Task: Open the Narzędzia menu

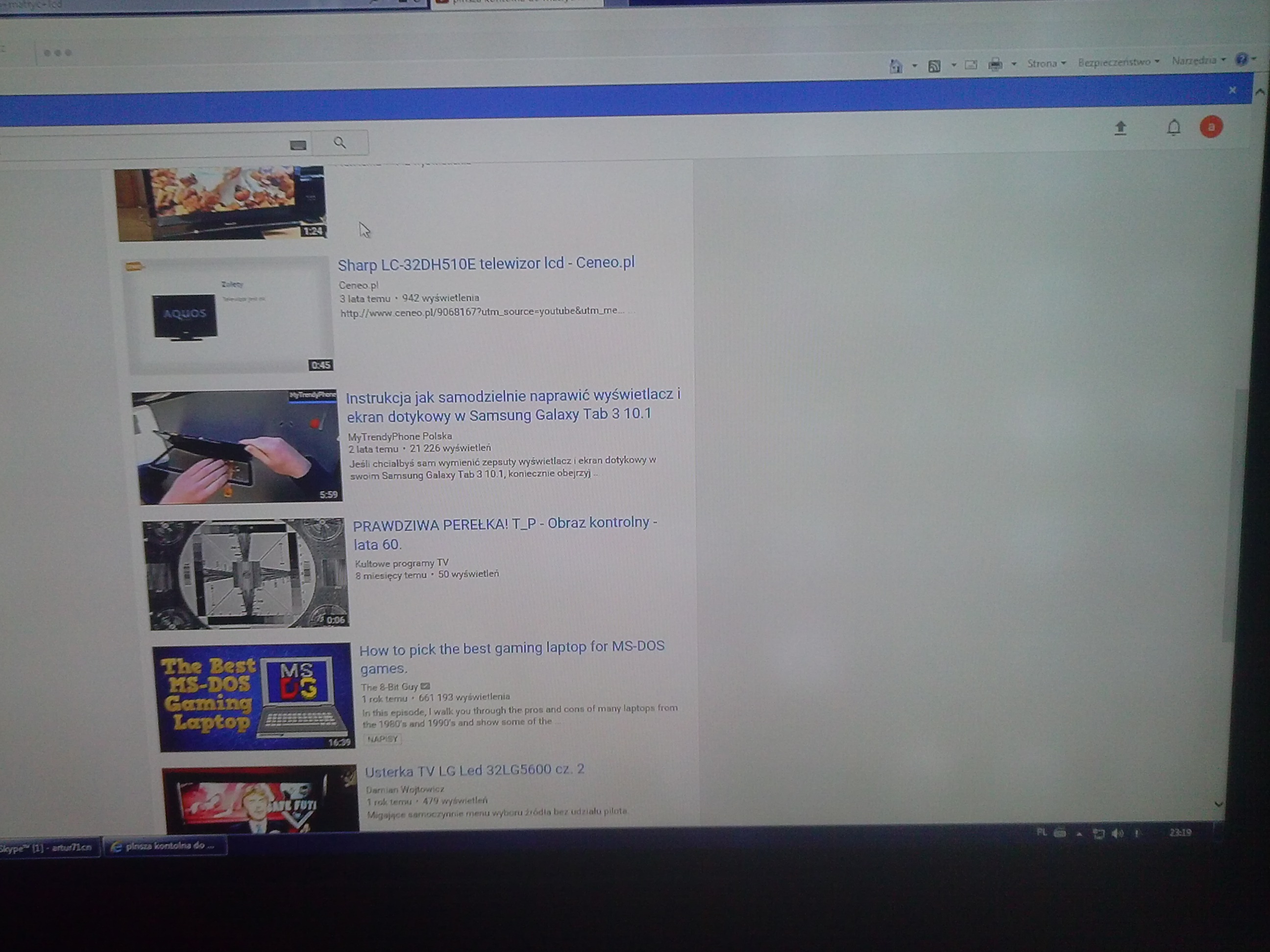Action: (1198, 60)
